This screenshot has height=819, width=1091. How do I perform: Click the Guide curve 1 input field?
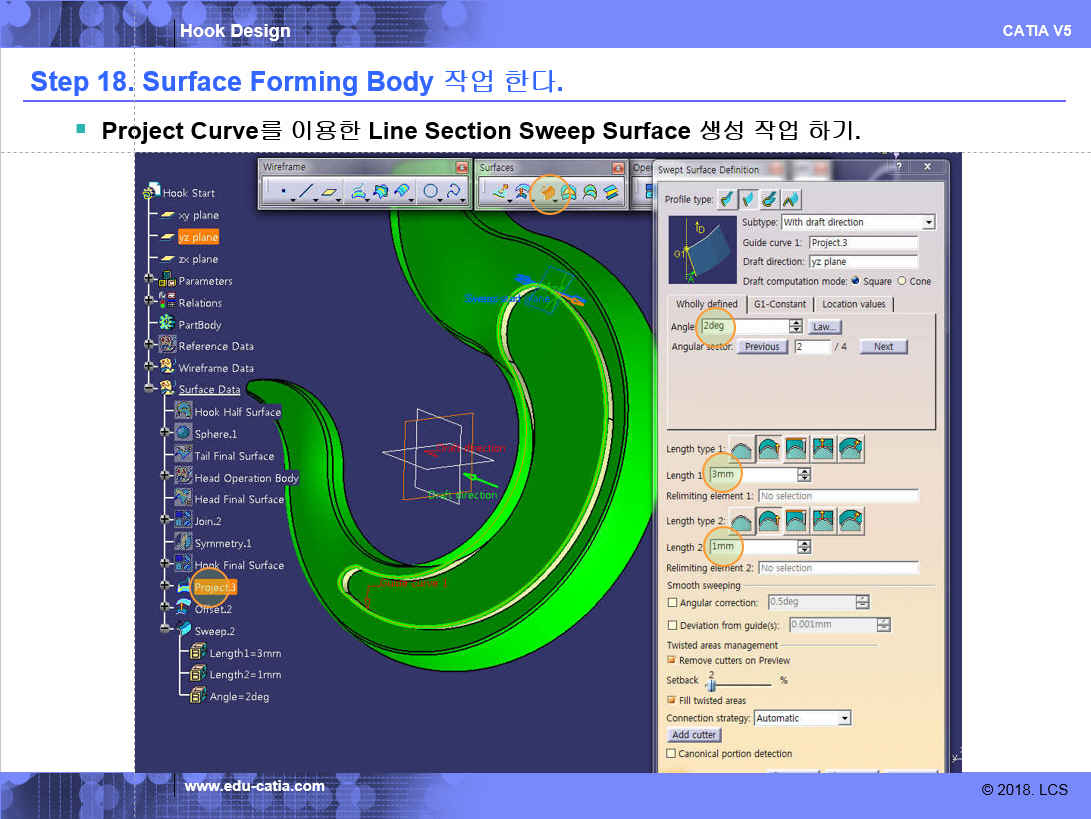[863, 243]
